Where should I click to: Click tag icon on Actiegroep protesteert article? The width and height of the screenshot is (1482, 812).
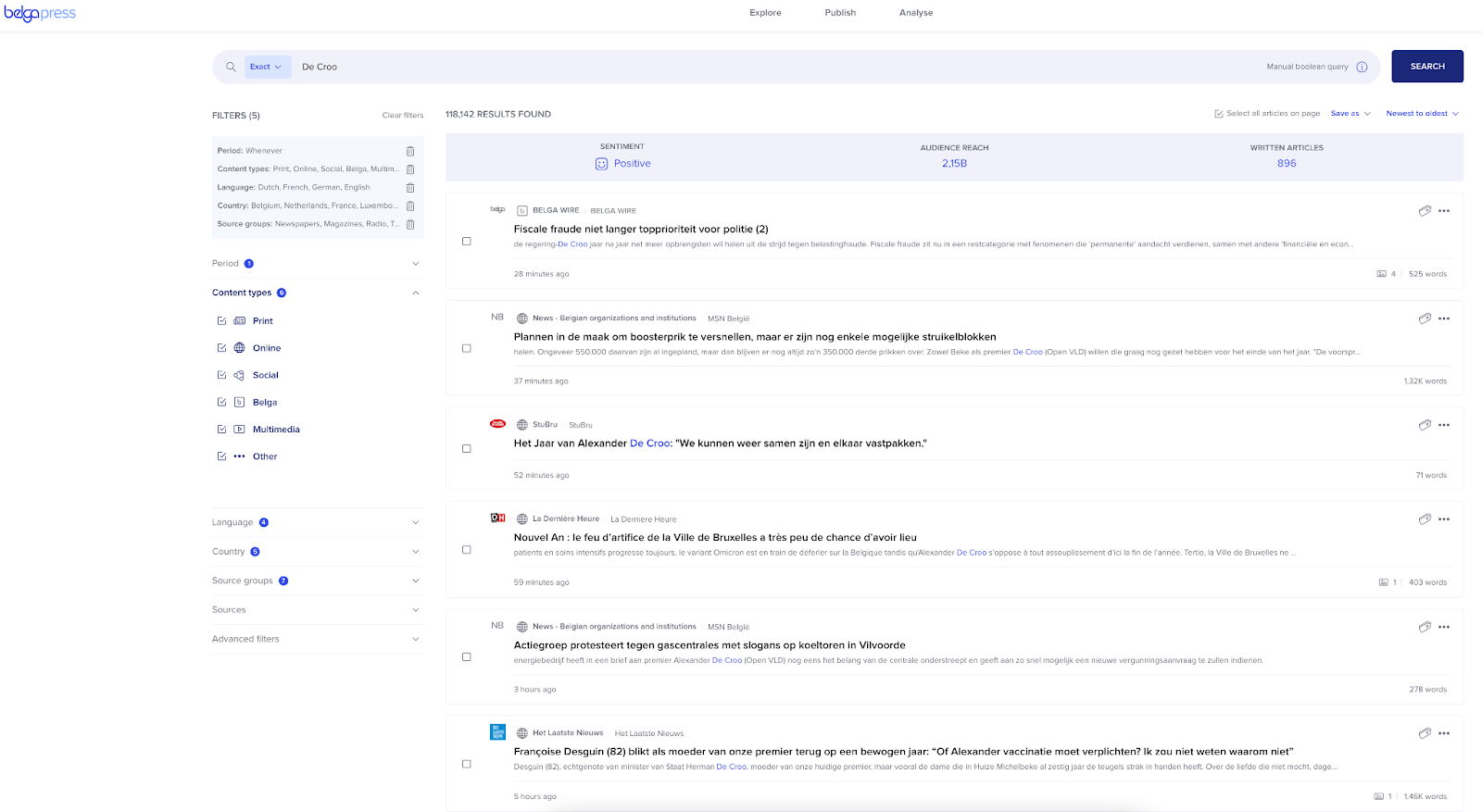coord(1425,627)
